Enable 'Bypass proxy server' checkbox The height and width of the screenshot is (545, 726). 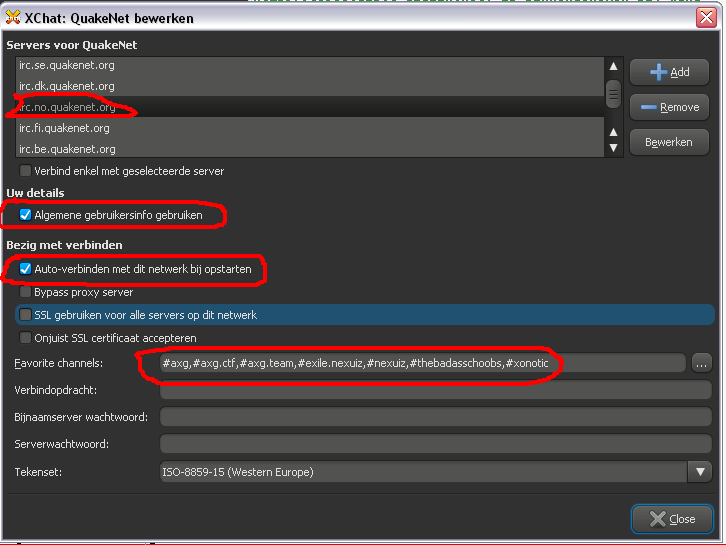(25, 292)
